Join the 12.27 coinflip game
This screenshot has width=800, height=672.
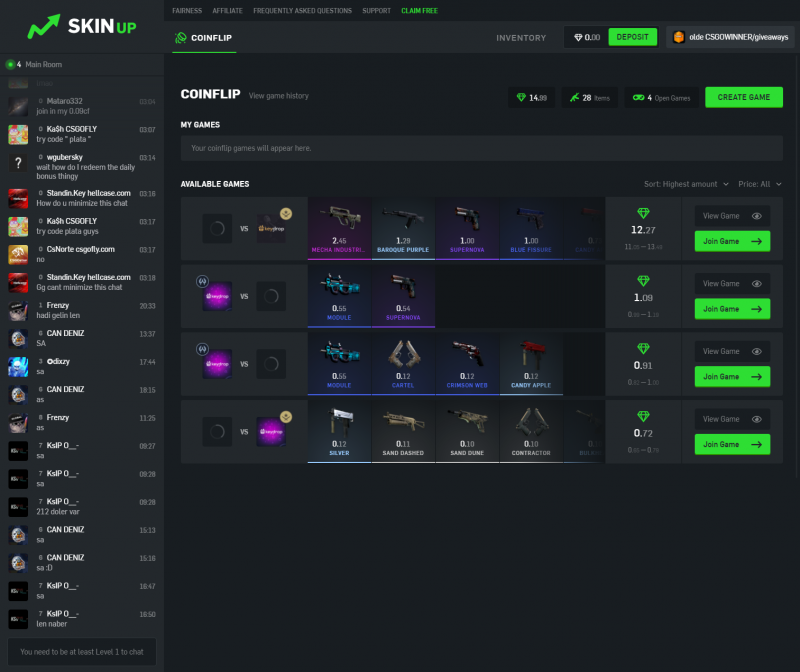[732, 241]
